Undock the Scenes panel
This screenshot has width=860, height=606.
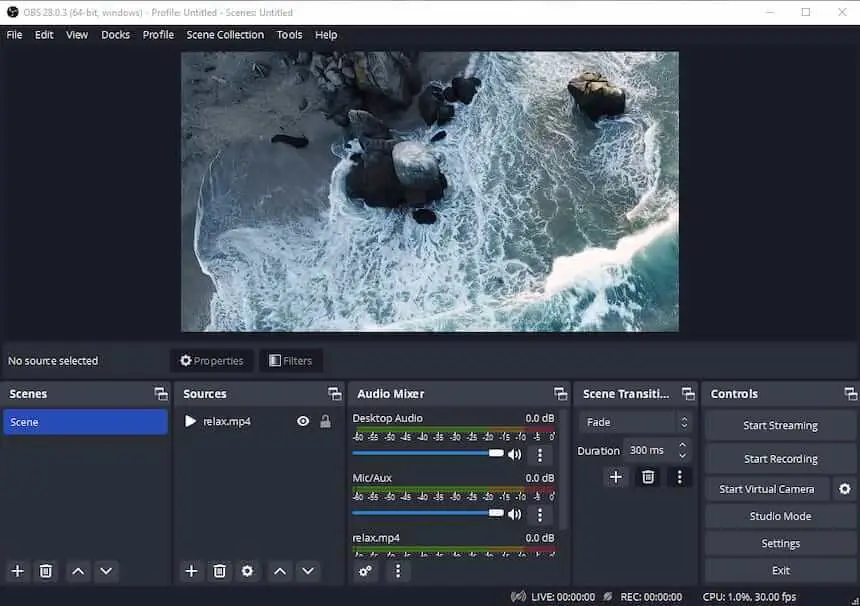coord(161,393)
